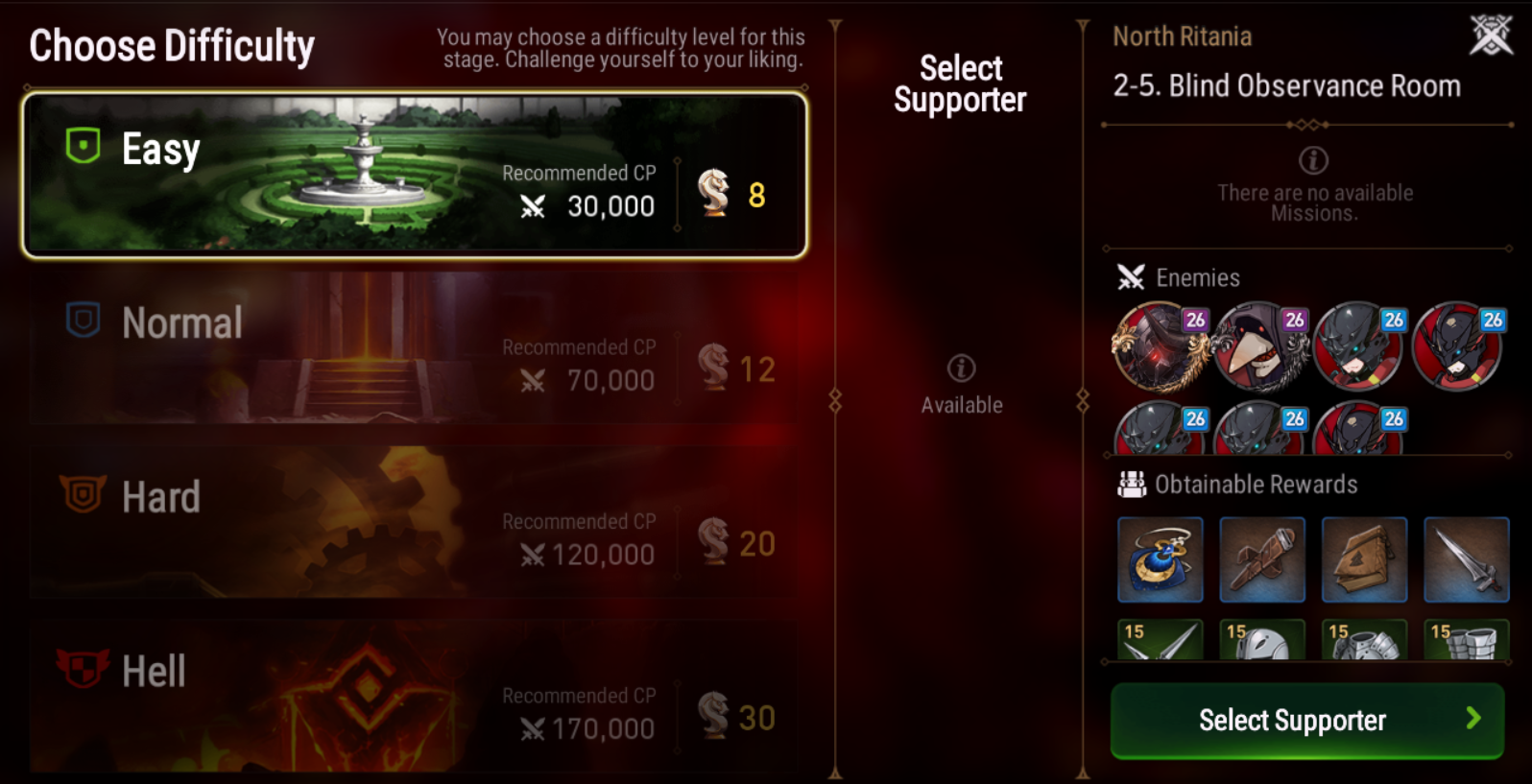1532x784 pixels.
Task: Inspect the first horned boss enemy portrait
Action: (1160, 346)
